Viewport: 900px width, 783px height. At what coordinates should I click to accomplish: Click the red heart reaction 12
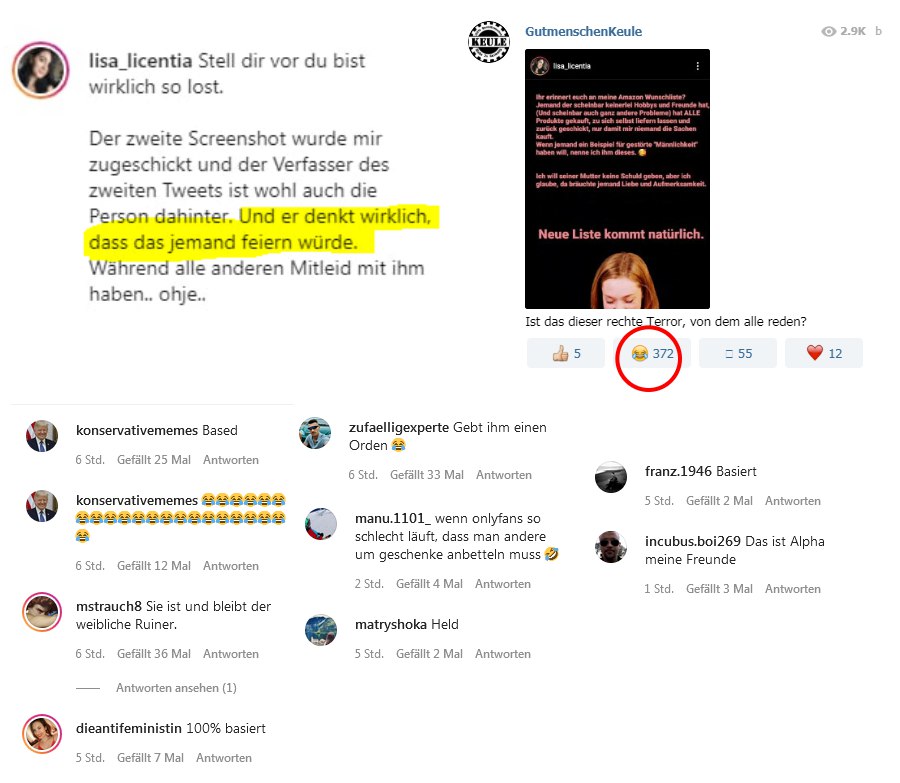click(824, 353)
